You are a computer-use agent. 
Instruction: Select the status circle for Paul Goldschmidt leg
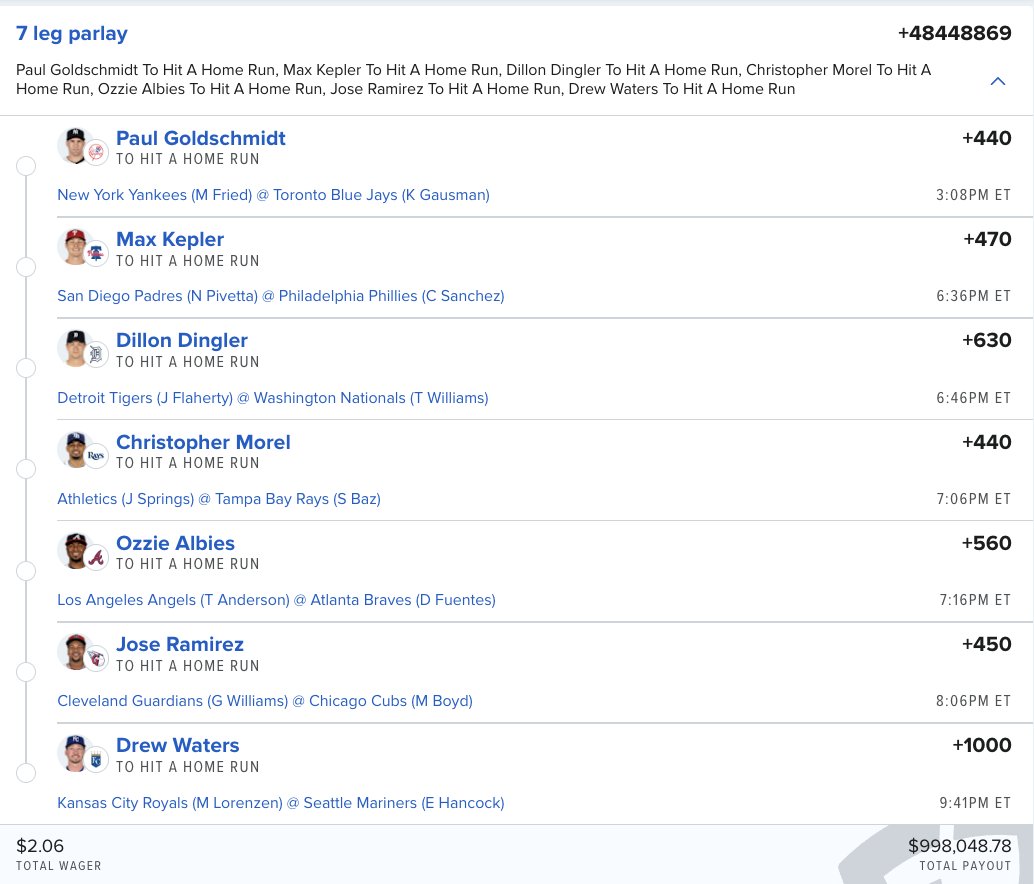pos(27,166)
